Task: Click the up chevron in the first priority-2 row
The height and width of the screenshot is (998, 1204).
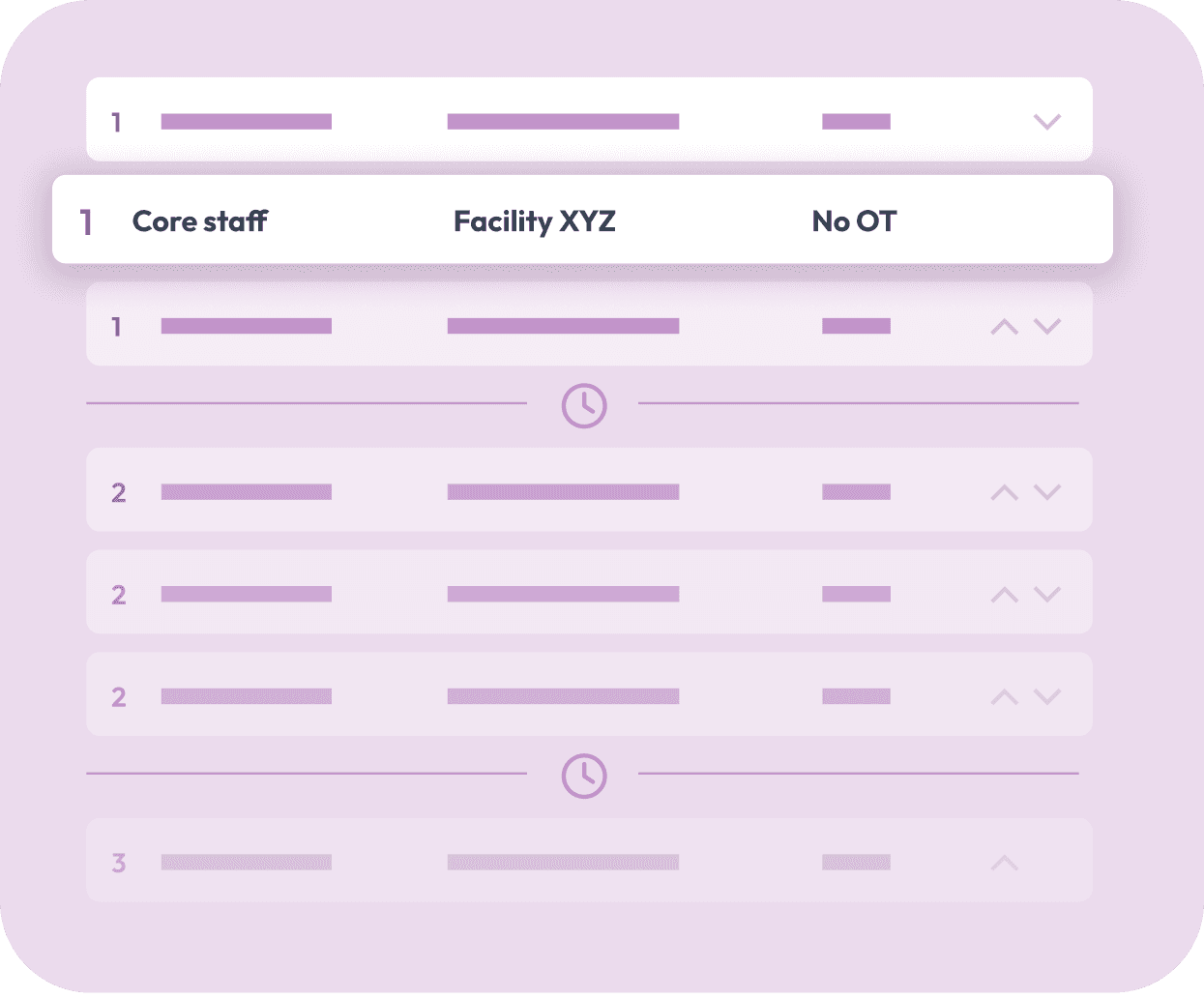Action: (x=1005, y=493)
